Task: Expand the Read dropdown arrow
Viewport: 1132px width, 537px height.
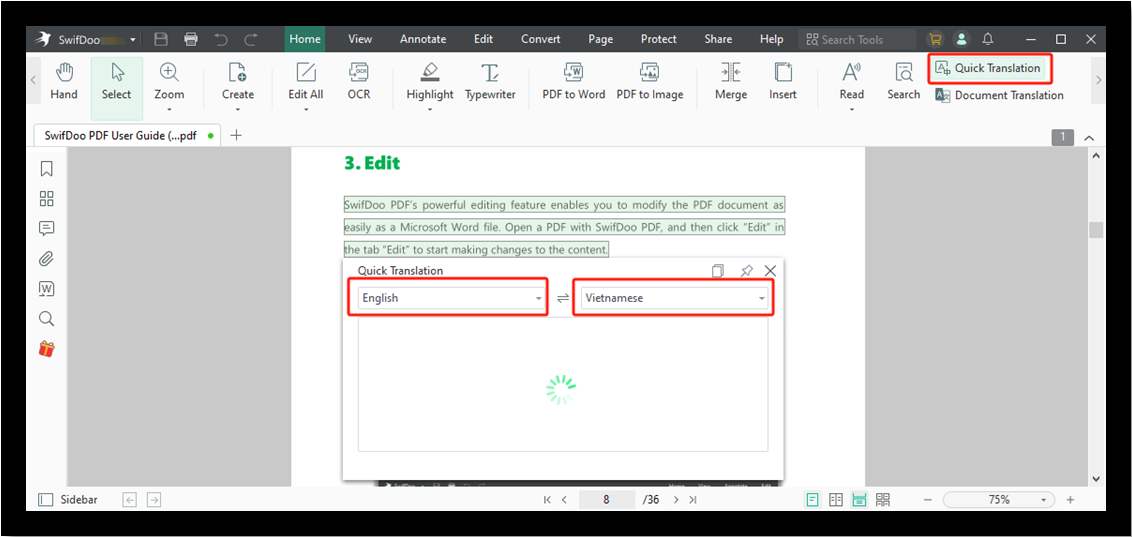Action: pyautogui.click(x=851, y=110)
